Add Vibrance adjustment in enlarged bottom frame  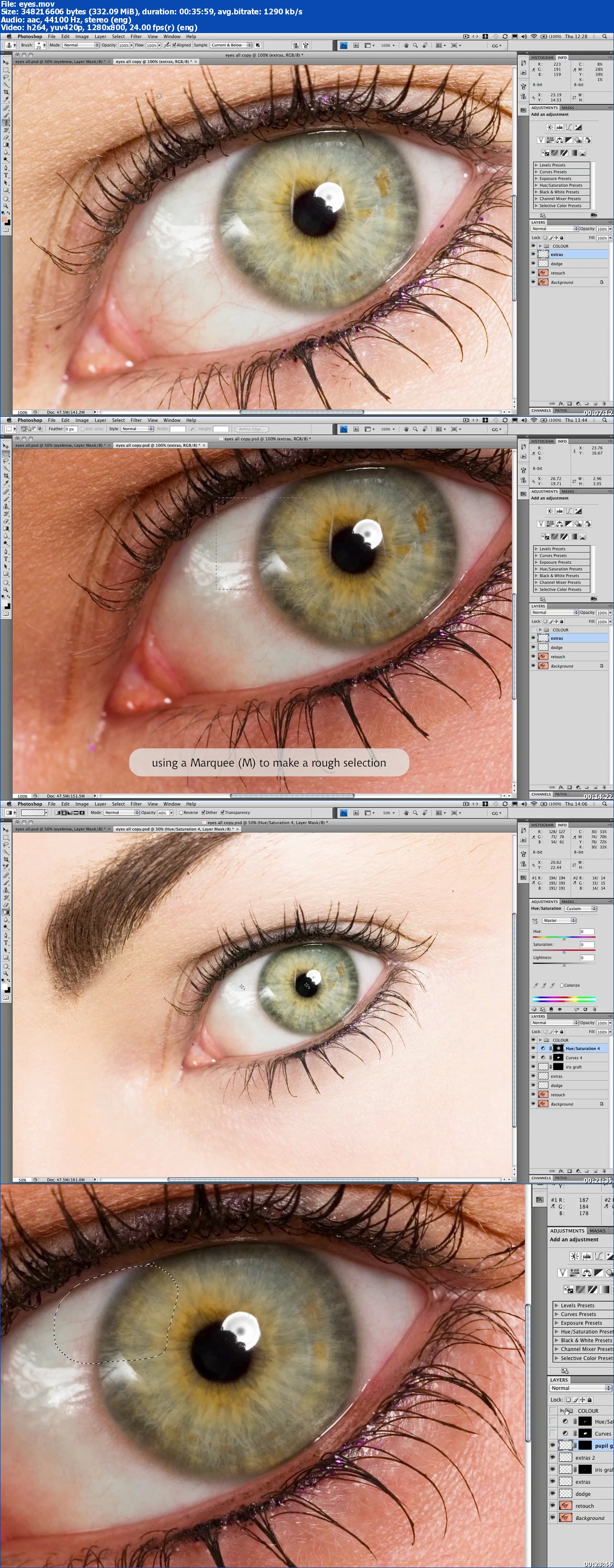(x=562, y=1272)
